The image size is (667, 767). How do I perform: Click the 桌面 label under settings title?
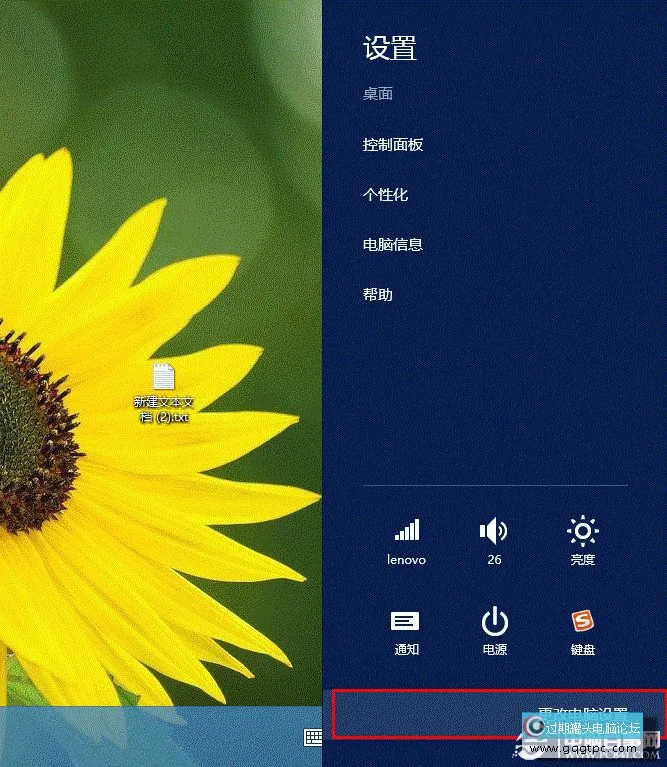378,94
